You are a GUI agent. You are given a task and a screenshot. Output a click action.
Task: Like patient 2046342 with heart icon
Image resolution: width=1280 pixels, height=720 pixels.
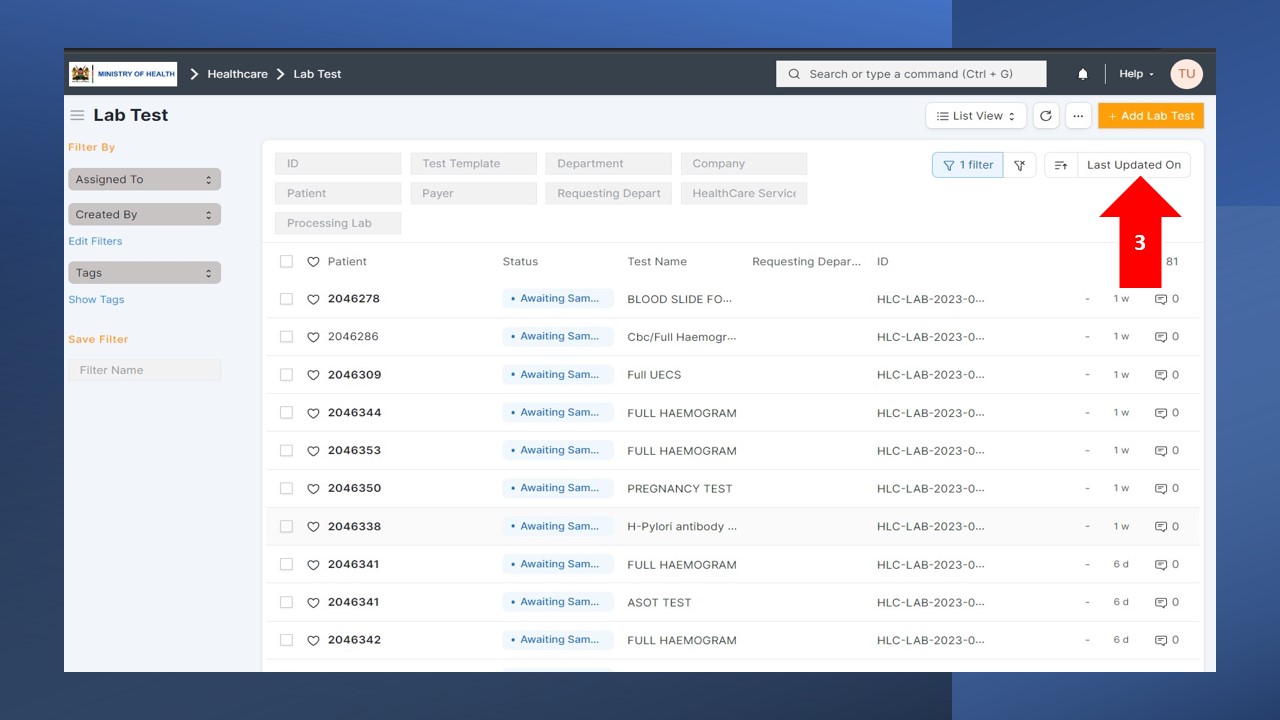tap(313, 640)
